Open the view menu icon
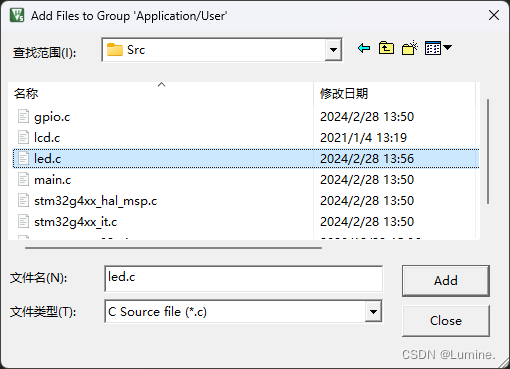Screen dimensions: 510x369 (433, 48)
